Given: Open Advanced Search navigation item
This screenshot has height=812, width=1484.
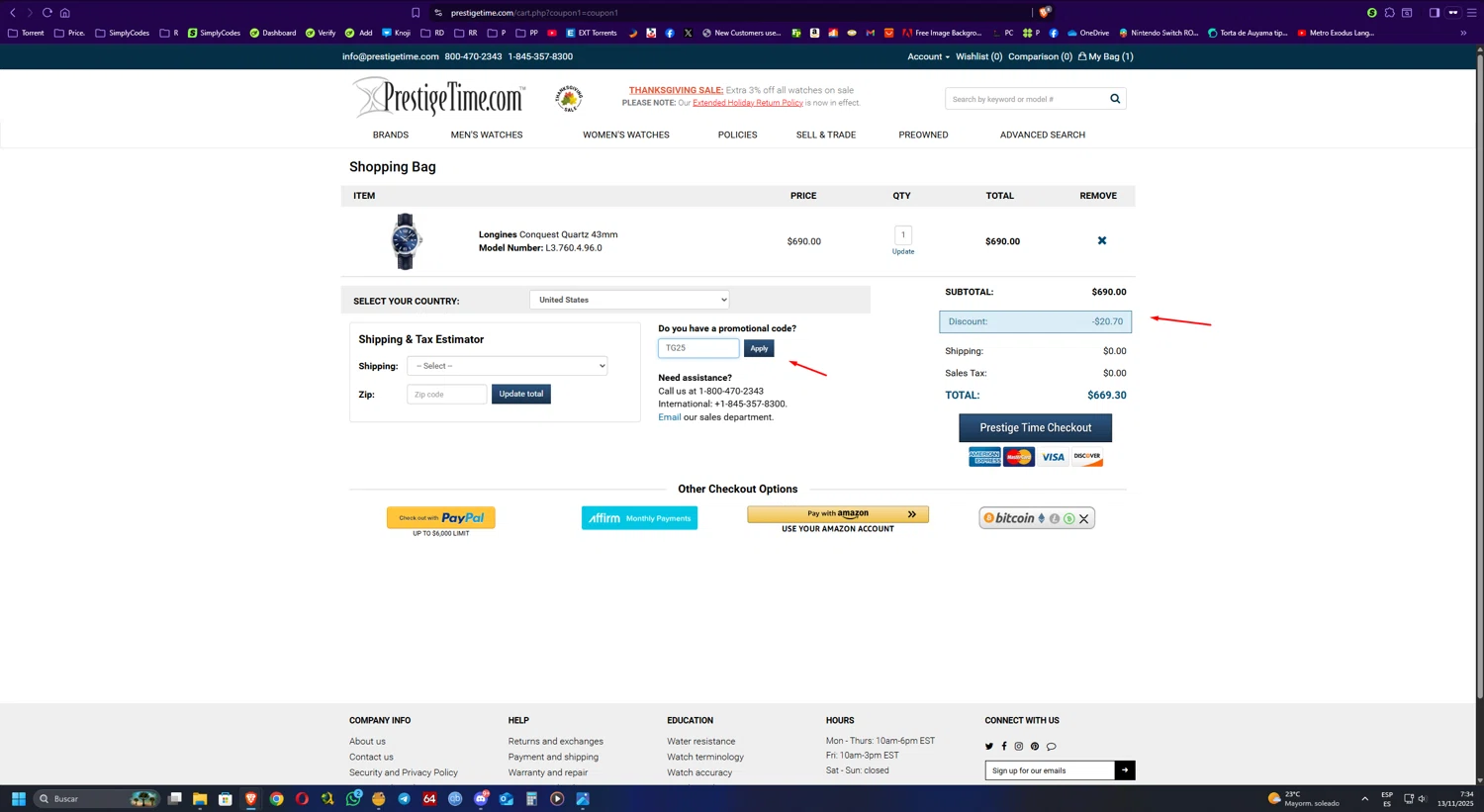Looking at the screenshot, I should pyautogui.click(x=1043, y=135).
